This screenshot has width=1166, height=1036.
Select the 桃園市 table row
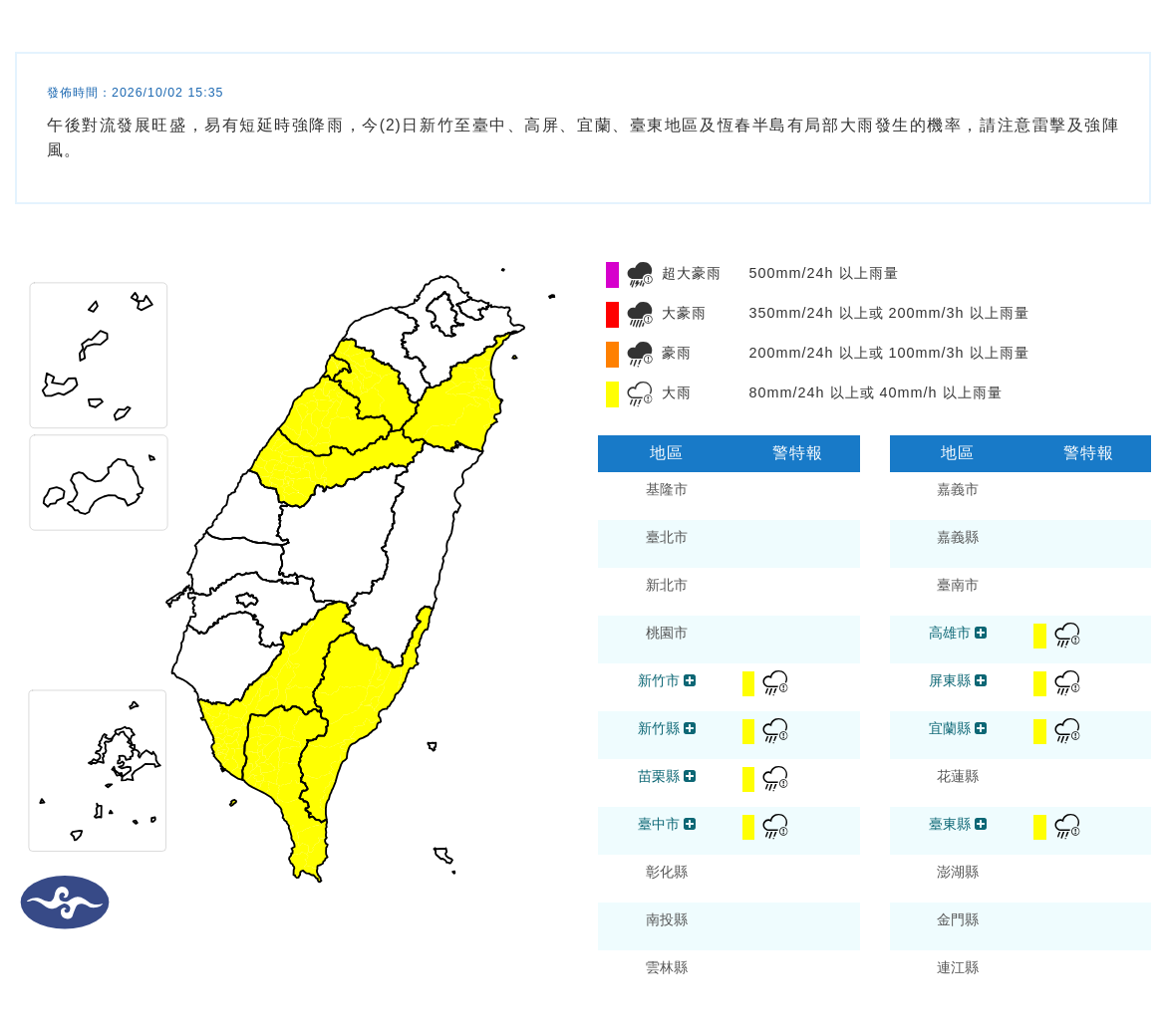point(729,640)
